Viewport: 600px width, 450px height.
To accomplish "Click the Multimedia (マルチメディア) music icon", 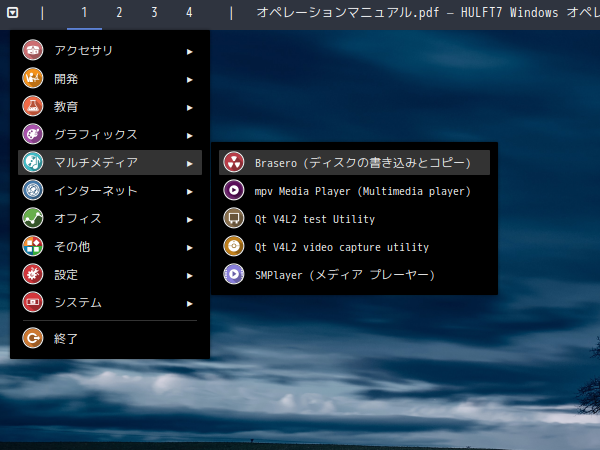I will 33,162.
